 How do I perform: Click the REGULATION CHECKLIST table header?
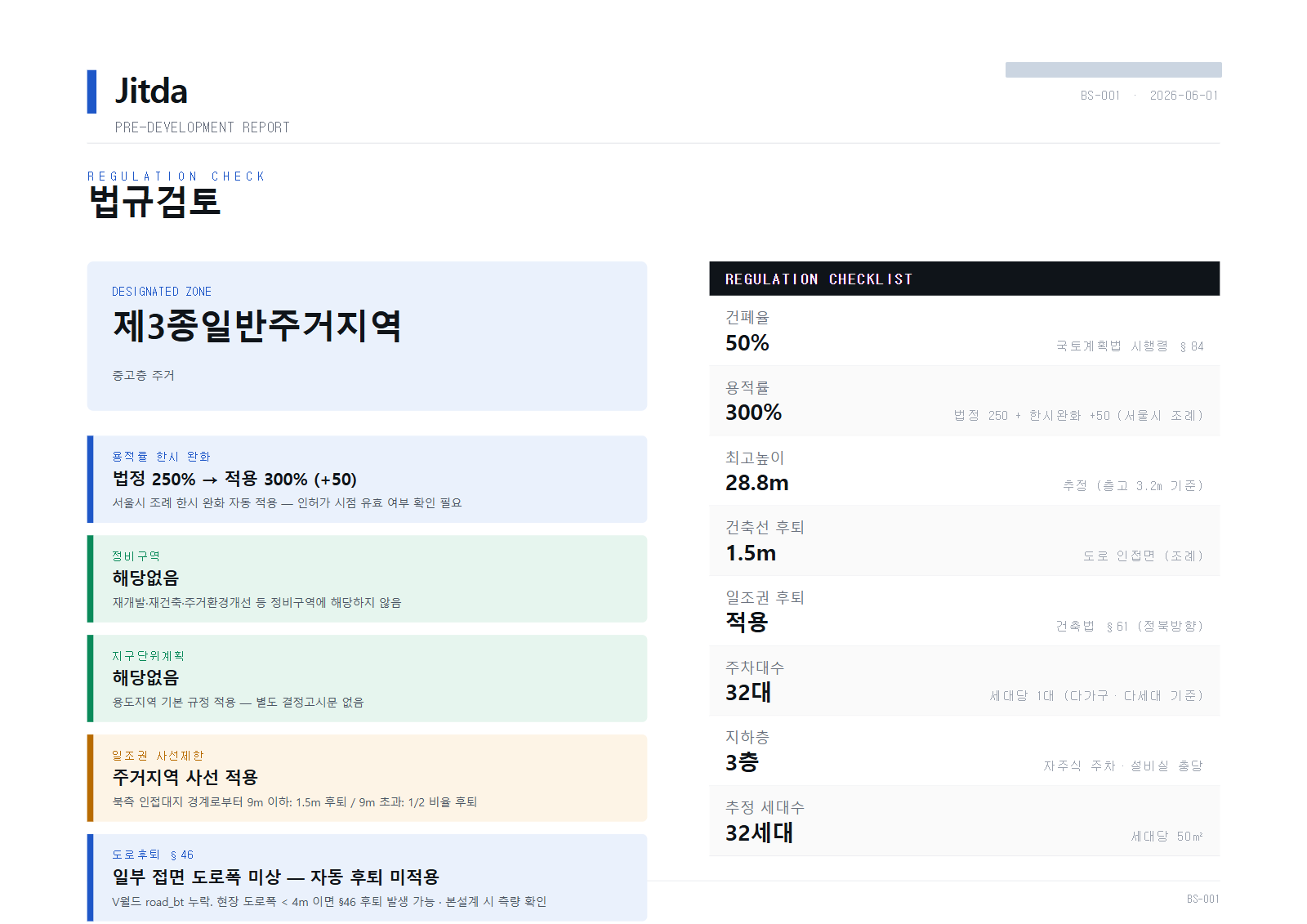click(x=964, y=279)
